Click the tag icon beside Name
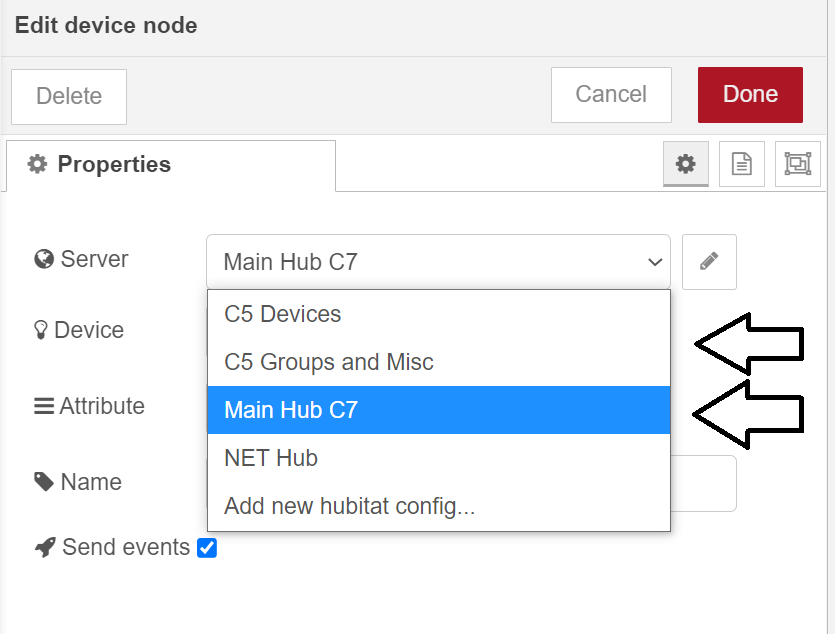This screenshot has height=634, width=835. pos(44,482)
